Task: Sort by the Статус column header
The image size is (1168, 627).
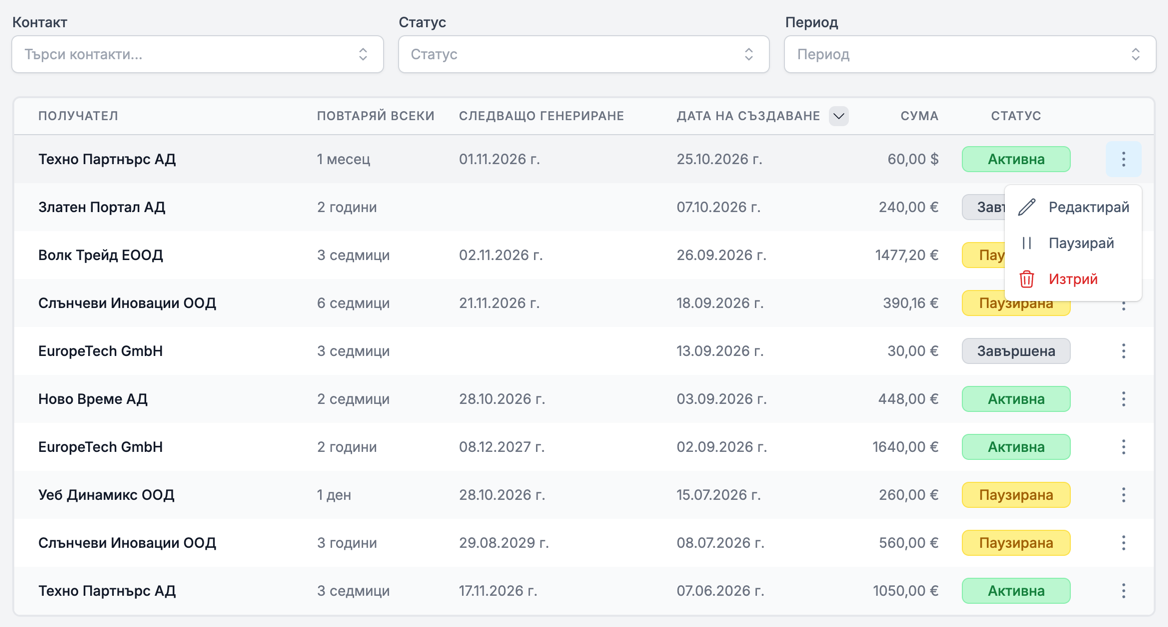Action: tap(1016, 116)
